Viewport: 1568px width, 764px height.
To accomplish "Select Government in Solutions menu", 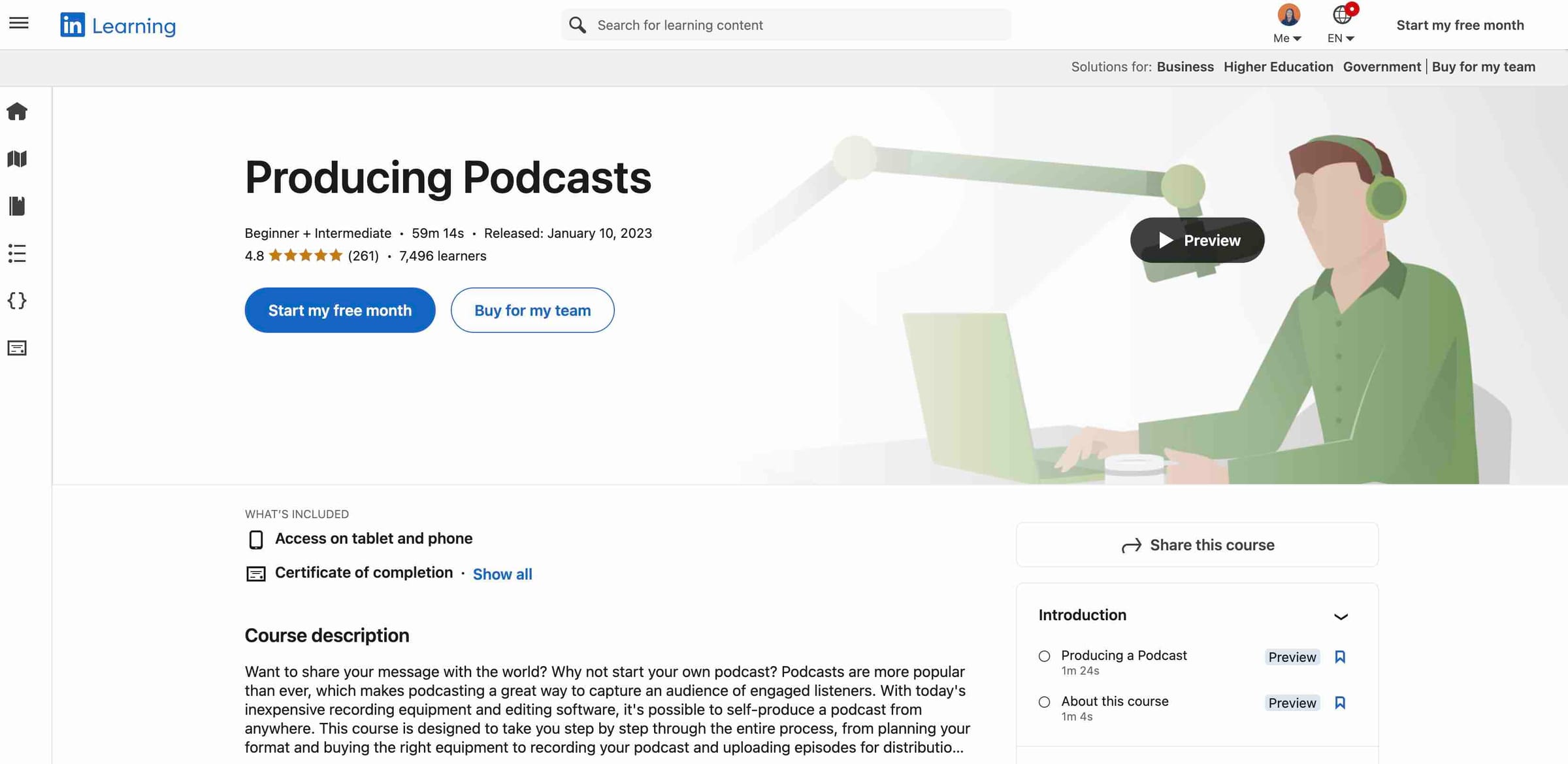I will coord(1382,67).
